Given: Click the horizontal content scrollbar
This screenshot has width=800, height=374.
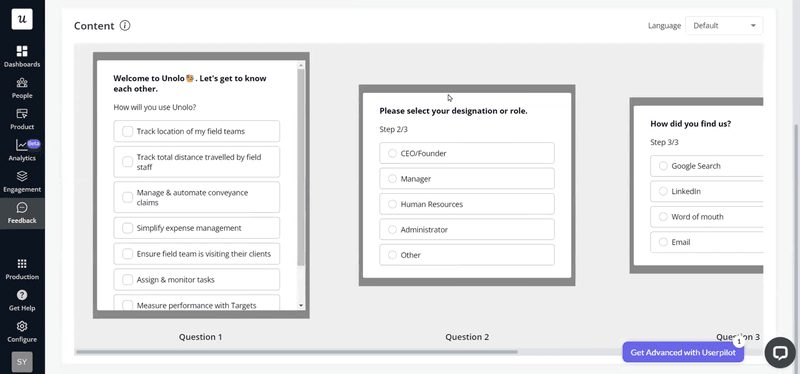Looking at the screenshot, I should tap(296, 352).
